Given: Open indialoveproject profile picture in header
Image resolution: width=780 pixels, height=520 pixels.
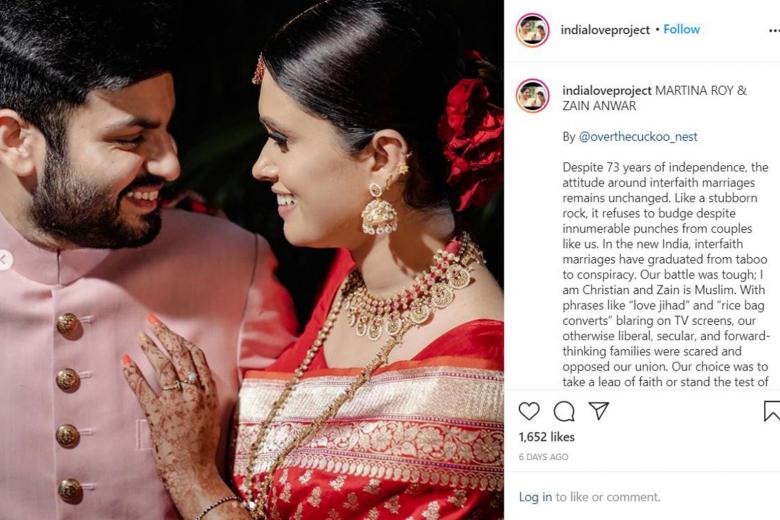Looking at the screenshot, I should point(532,30).
